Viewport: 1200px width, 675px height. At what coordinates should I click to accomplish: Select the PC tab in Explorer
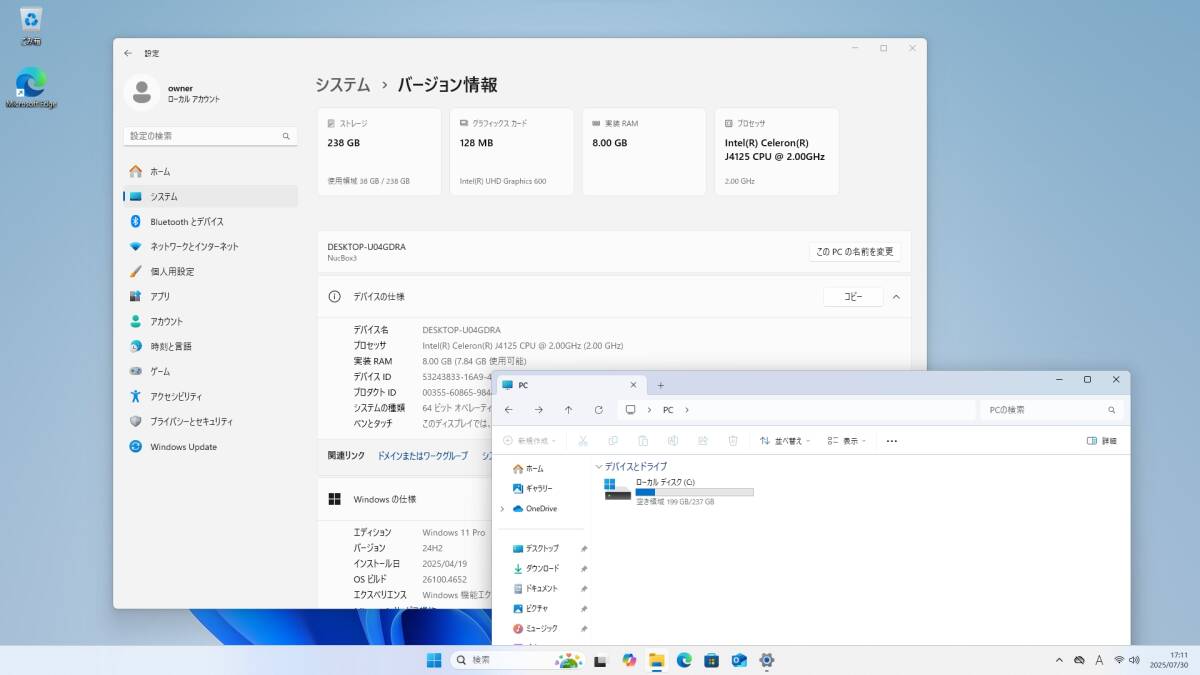(x=570, y=385)
